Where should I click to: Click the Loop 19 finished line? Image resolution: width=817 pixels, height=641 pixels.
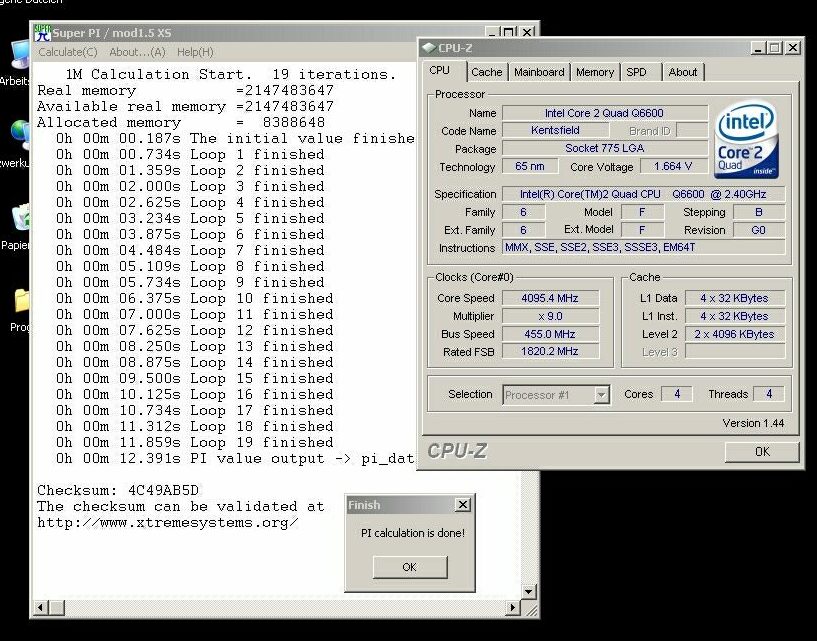click(x=195, y=442)
